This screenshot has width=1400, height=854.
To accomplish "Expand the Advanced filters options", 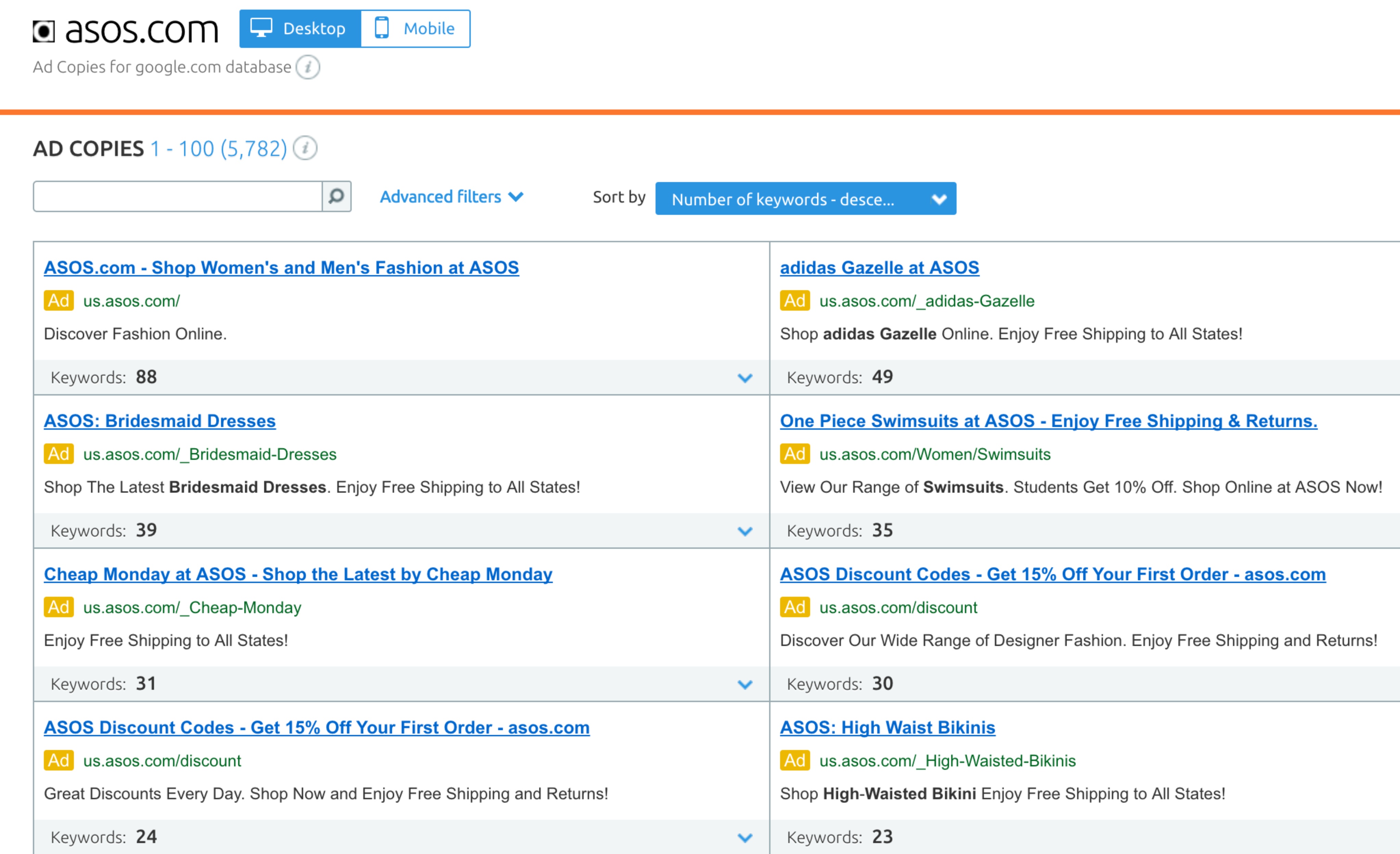I will 452,197.
